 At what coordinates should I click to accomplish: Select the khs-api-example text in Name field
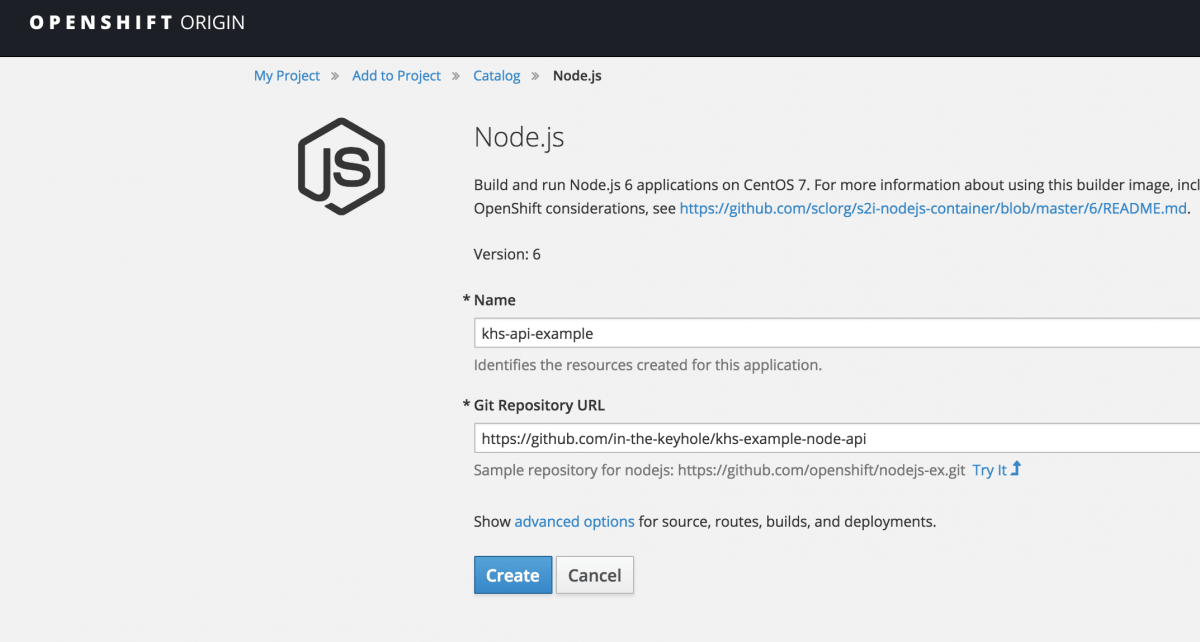point(536,332)
